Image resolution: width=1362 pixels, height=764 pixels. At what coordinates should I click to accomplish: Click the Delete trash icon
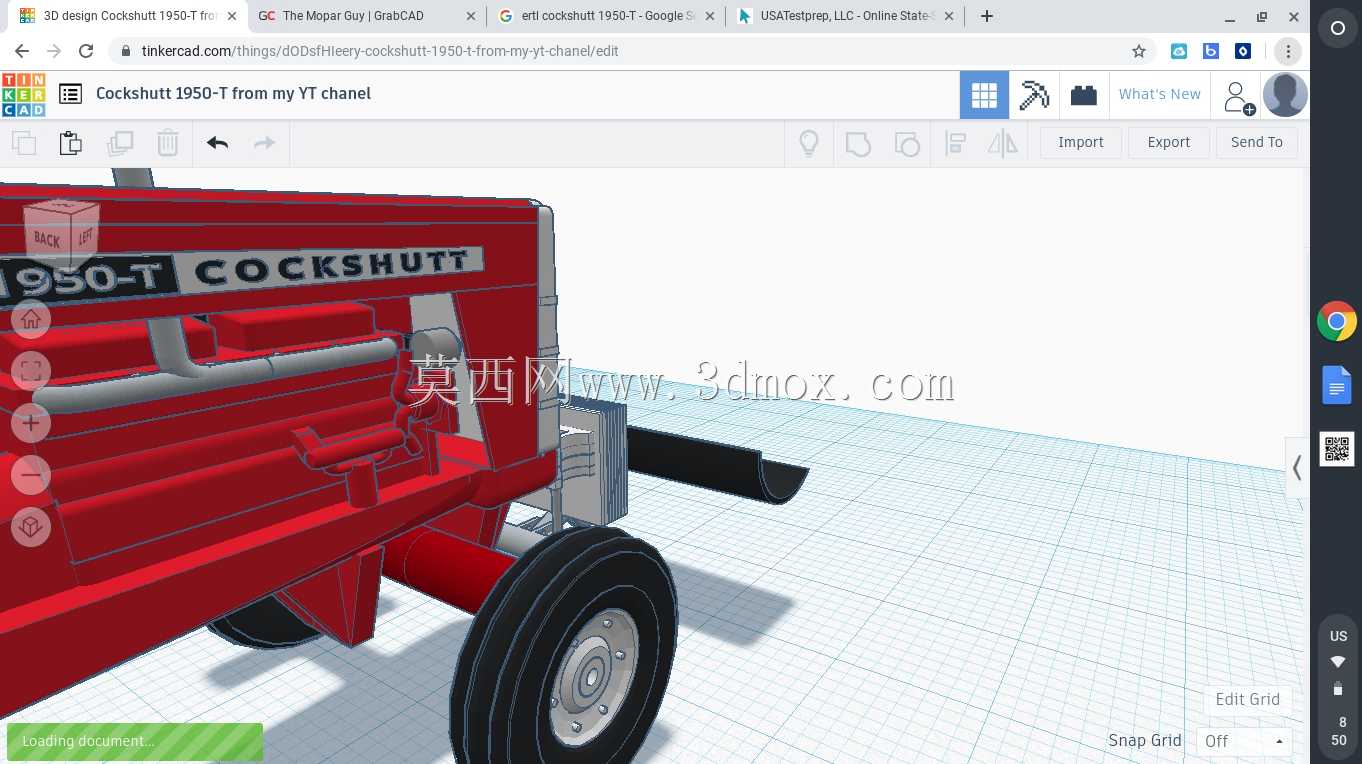coord(168,143)
